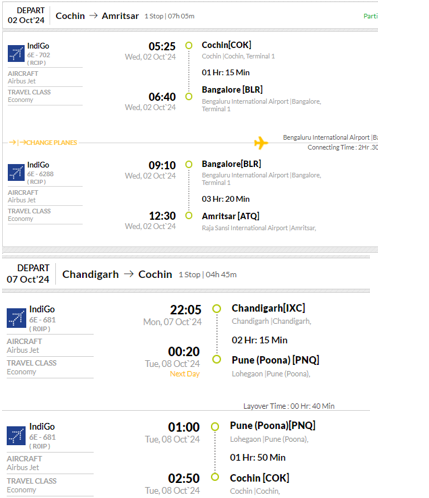
Task: Click the IndiGo logo for flight 6E-702
Action: [16, 53]
